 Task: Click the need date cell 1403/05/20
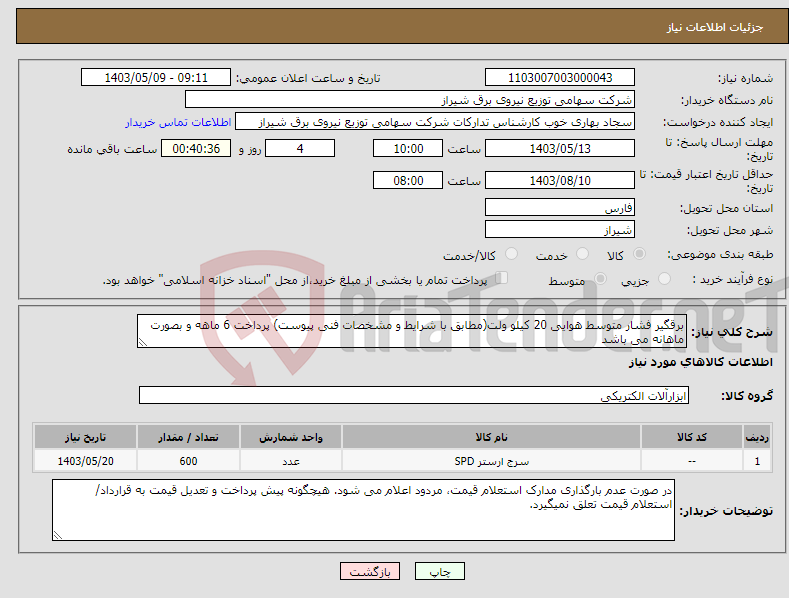(x=85, y=461)
